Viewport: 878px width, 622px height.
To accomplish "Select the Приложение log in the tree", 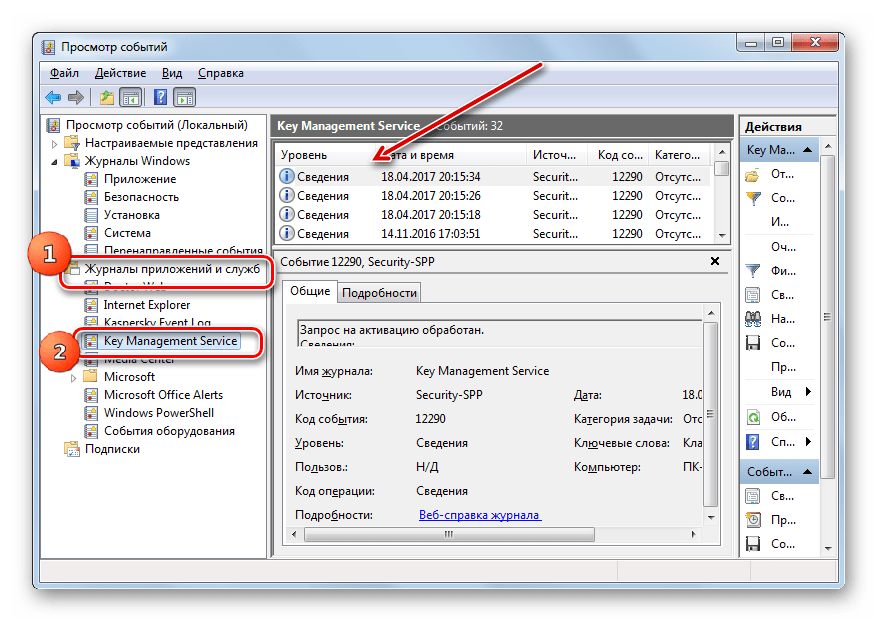I will point(140,179).
